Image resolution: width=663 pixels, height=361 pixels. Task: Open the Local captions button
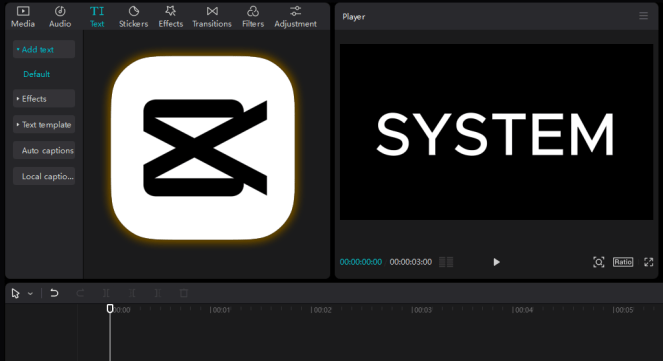tap(44, 176)
